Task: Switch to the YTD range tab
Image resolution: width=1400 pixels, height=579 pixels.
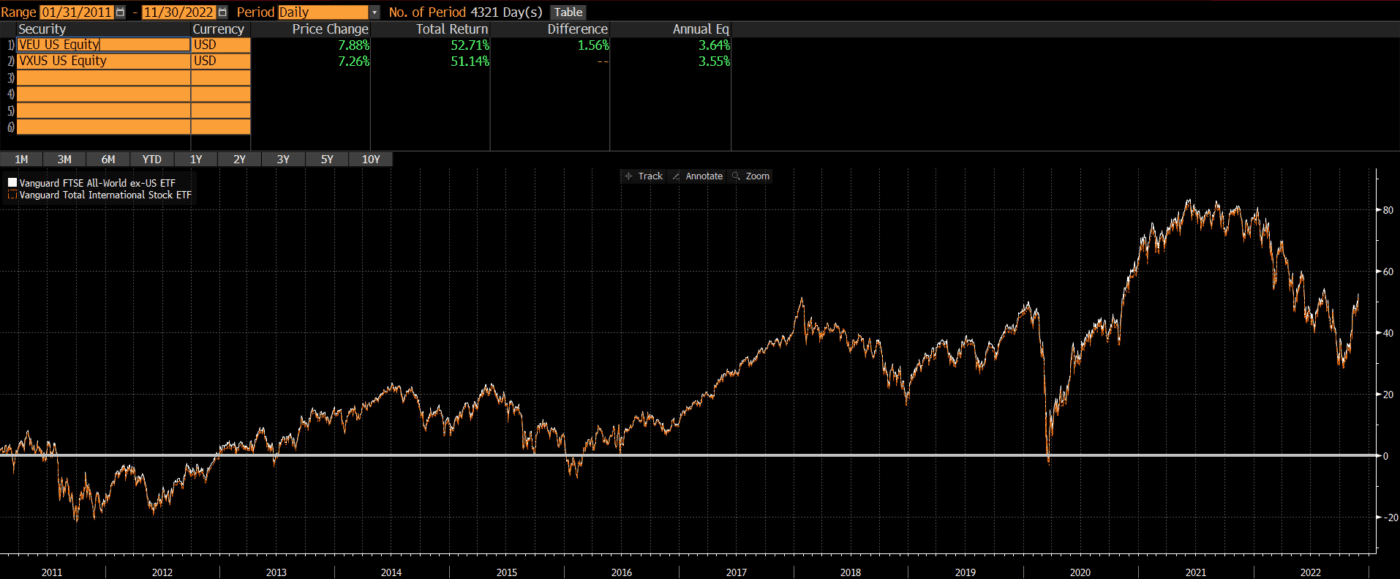Action: pos(151,159)
